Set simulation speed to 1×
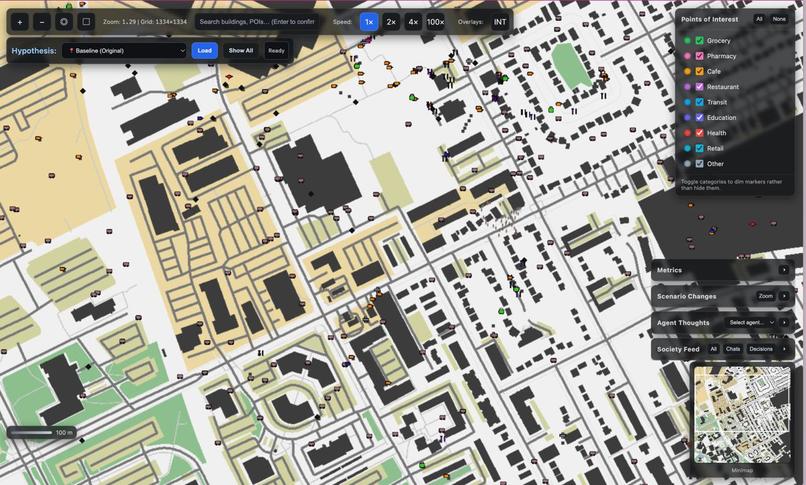This screenshot has width=806, height=485. tap(369, 22)
